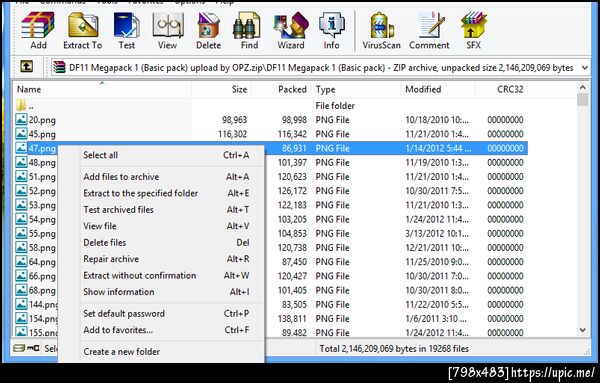Sort by the Size column header
The height and width of the screenshot is (383, 600).
click(221, 89)
